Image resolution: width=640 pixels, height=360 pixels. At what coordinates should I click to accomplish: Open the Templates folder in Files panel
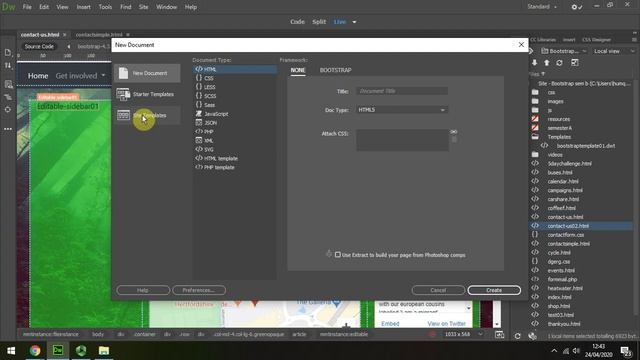559,137
